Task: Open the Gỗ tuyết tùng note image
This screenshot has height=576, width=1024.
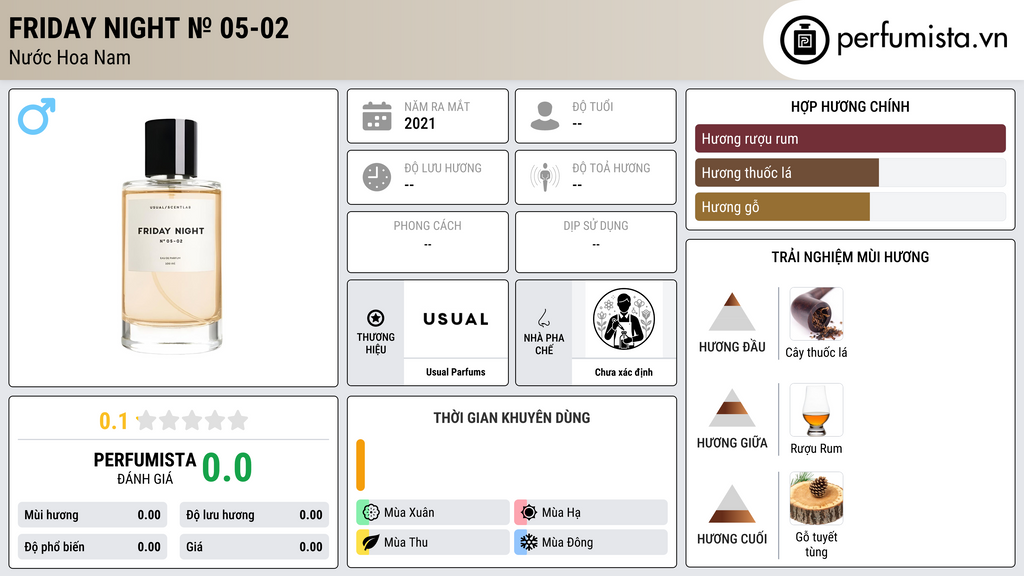Action: pos(816,498)
